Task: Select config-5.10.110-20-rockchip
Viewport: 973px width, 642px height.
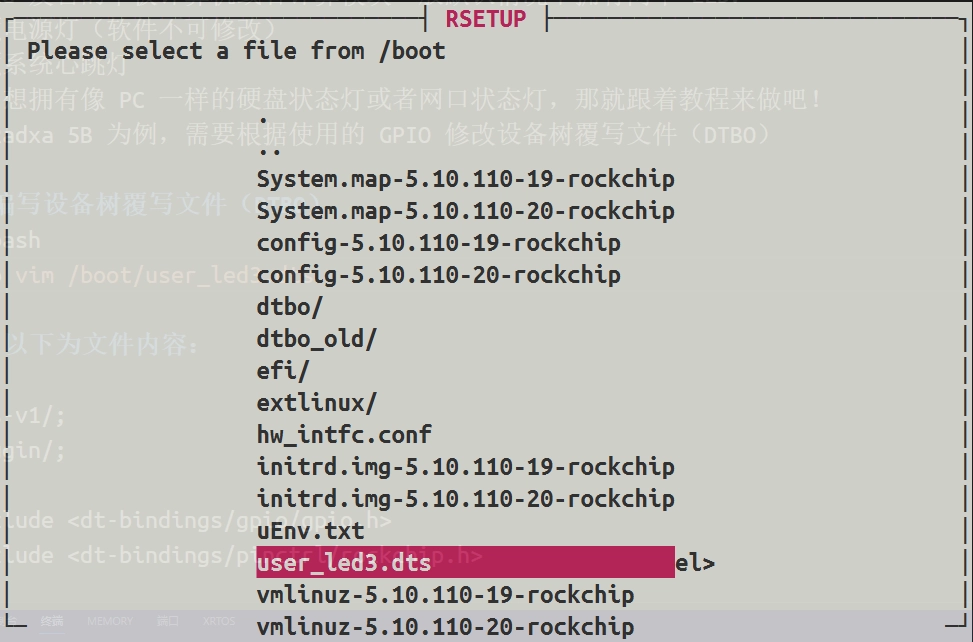Action: point(438,275)
